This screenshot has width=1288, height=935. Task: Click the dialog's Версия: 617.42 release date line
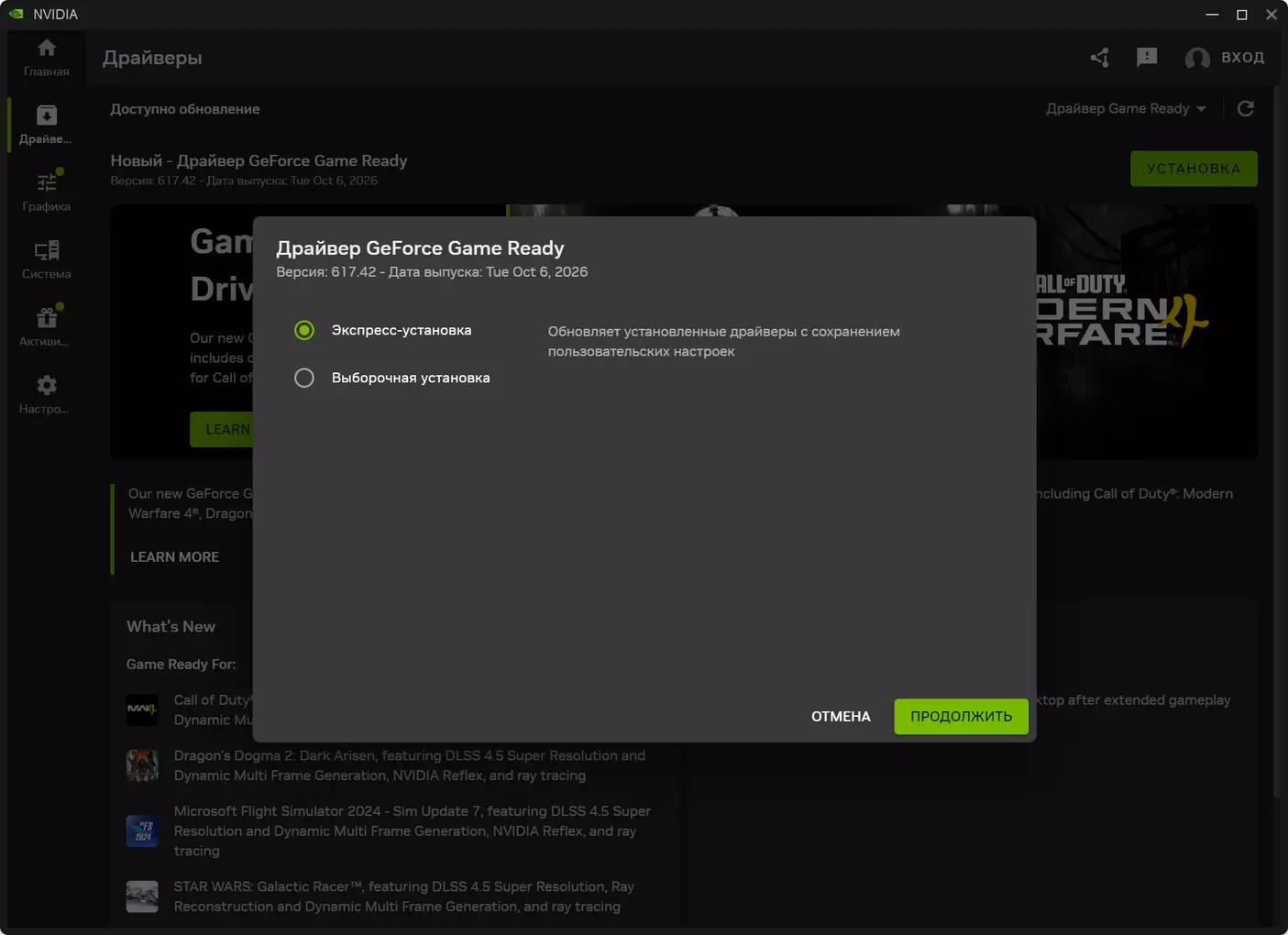tap(432, 272)
